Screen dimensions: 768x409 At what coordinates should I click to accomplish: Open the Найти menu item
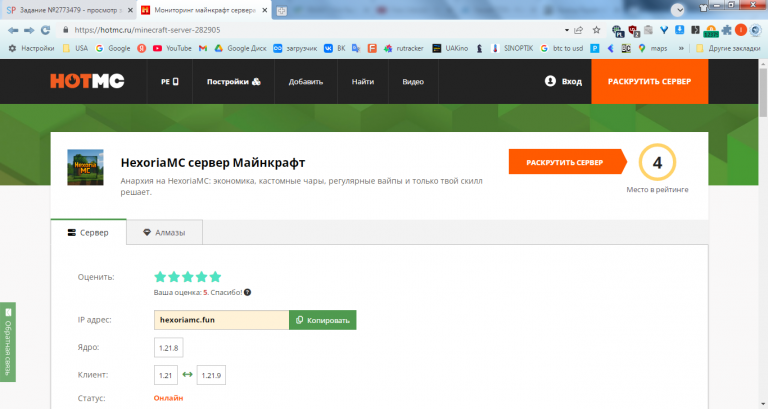pos(363,82)
